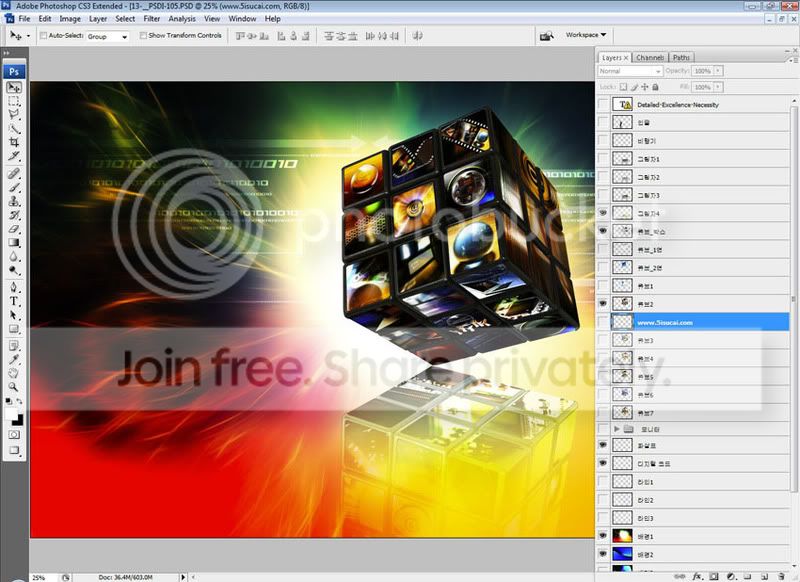Select the Notes tool

14,346
